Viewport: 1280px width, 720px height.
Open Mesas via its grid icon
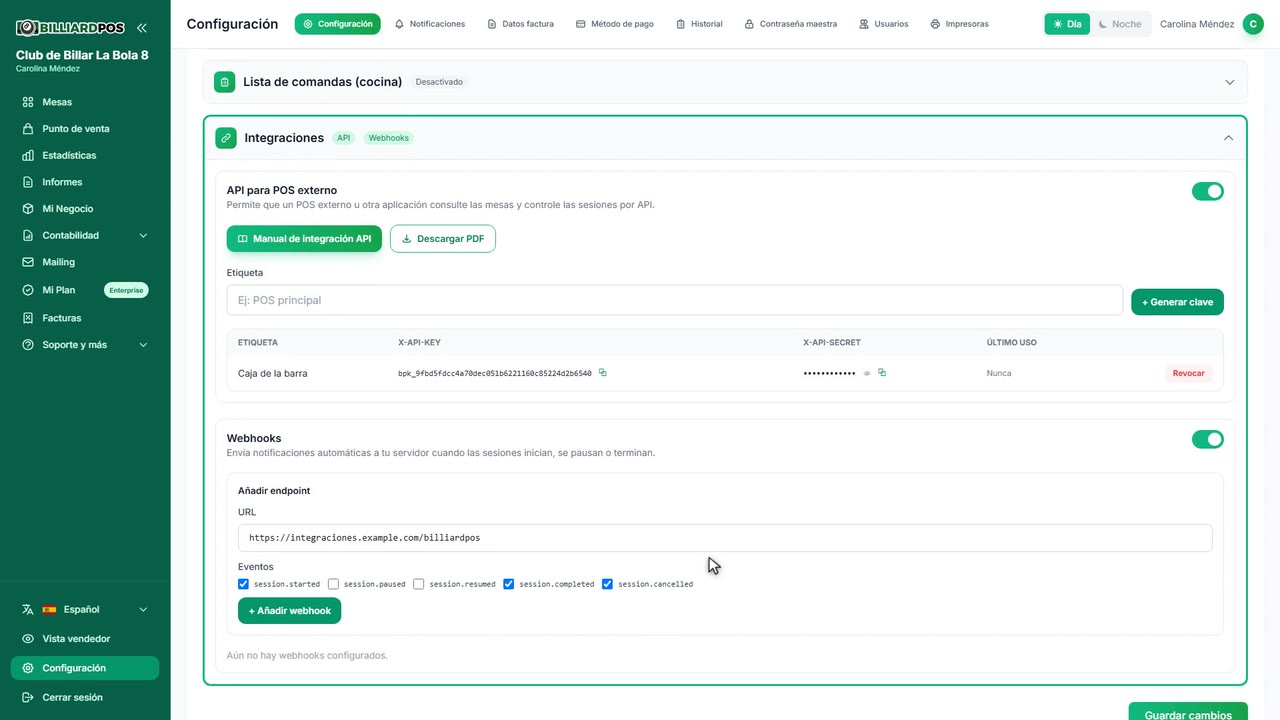[28, 102]
